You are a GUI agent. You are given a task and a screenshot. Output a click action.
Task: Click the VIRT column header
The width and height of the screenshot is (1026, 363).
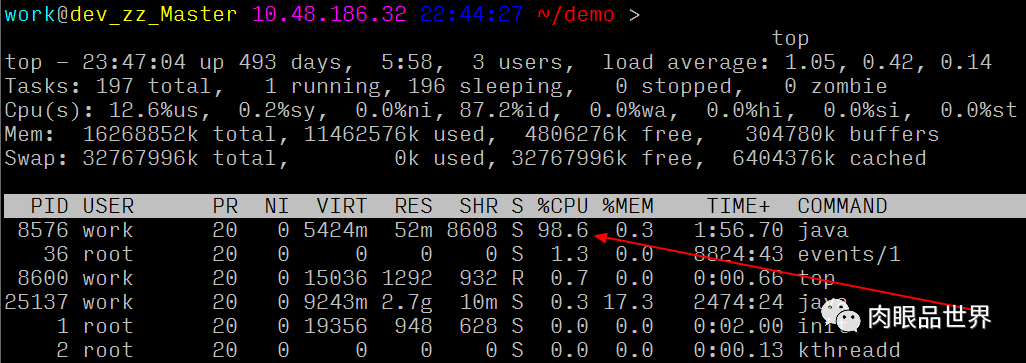click(x=342, y=206)
